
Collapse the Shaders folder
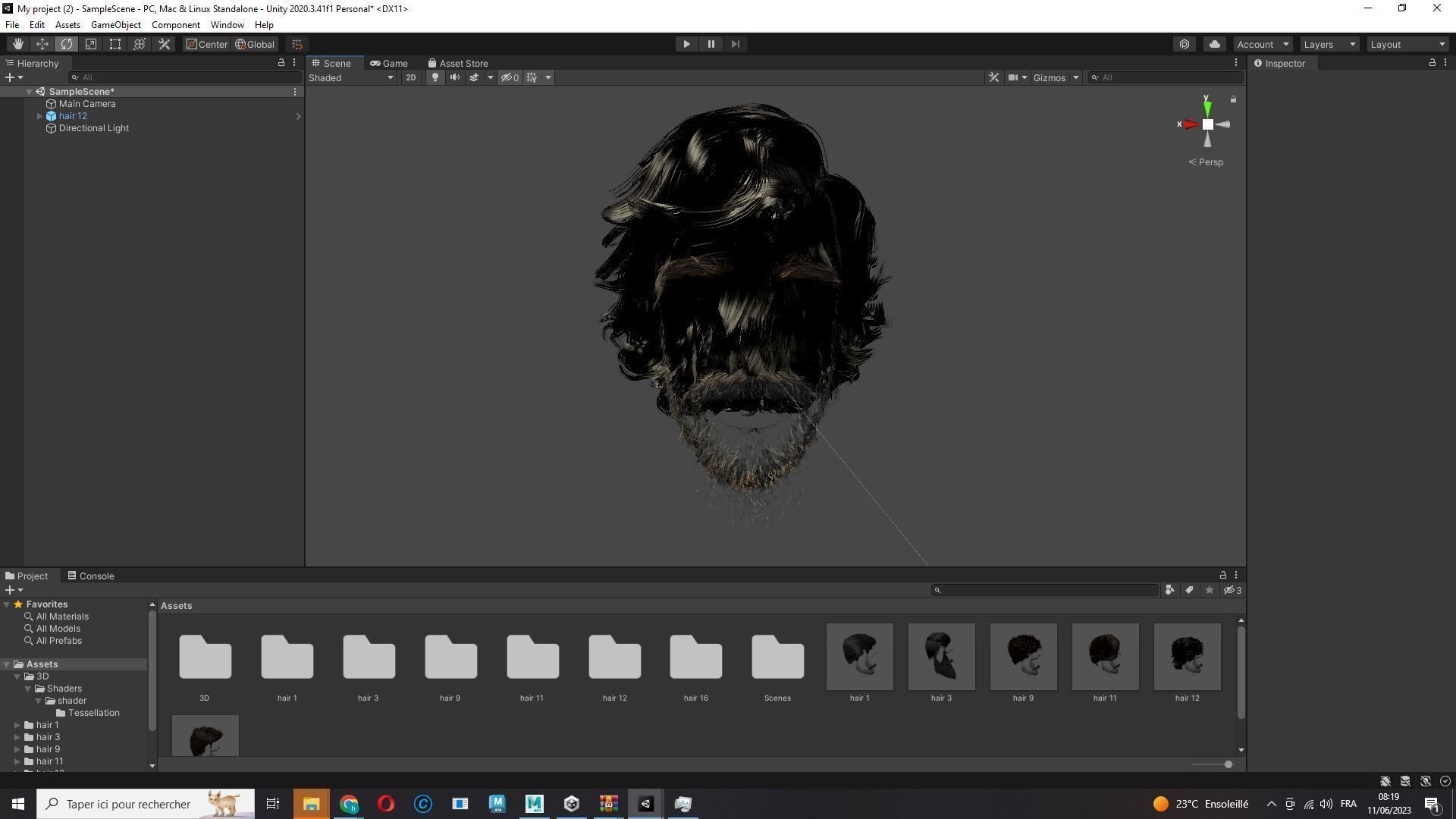pos(28,689)
